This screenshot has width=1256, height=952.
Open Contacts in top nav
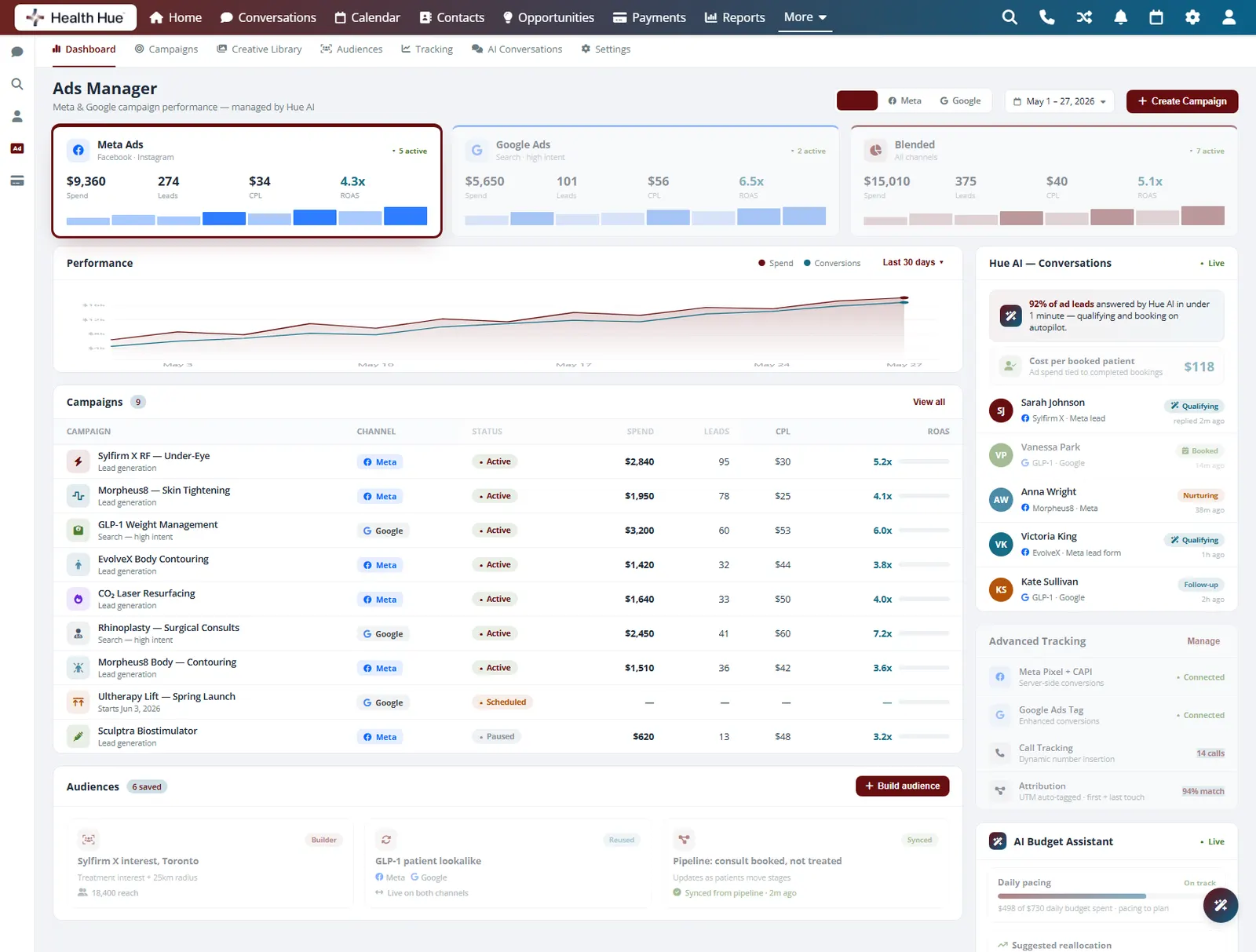click(452, 17)
